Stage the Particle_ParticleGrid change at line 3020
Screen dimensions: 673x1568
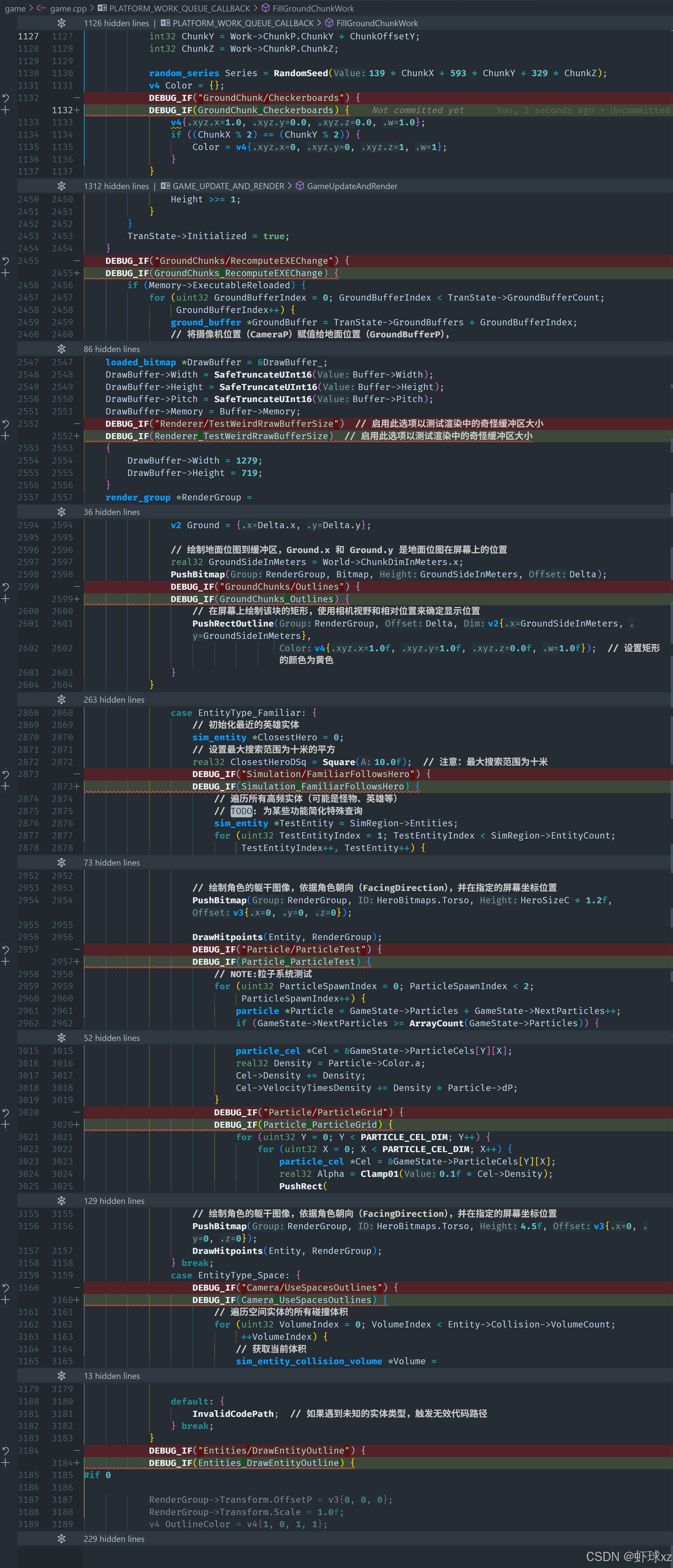tap(5, 1125)
